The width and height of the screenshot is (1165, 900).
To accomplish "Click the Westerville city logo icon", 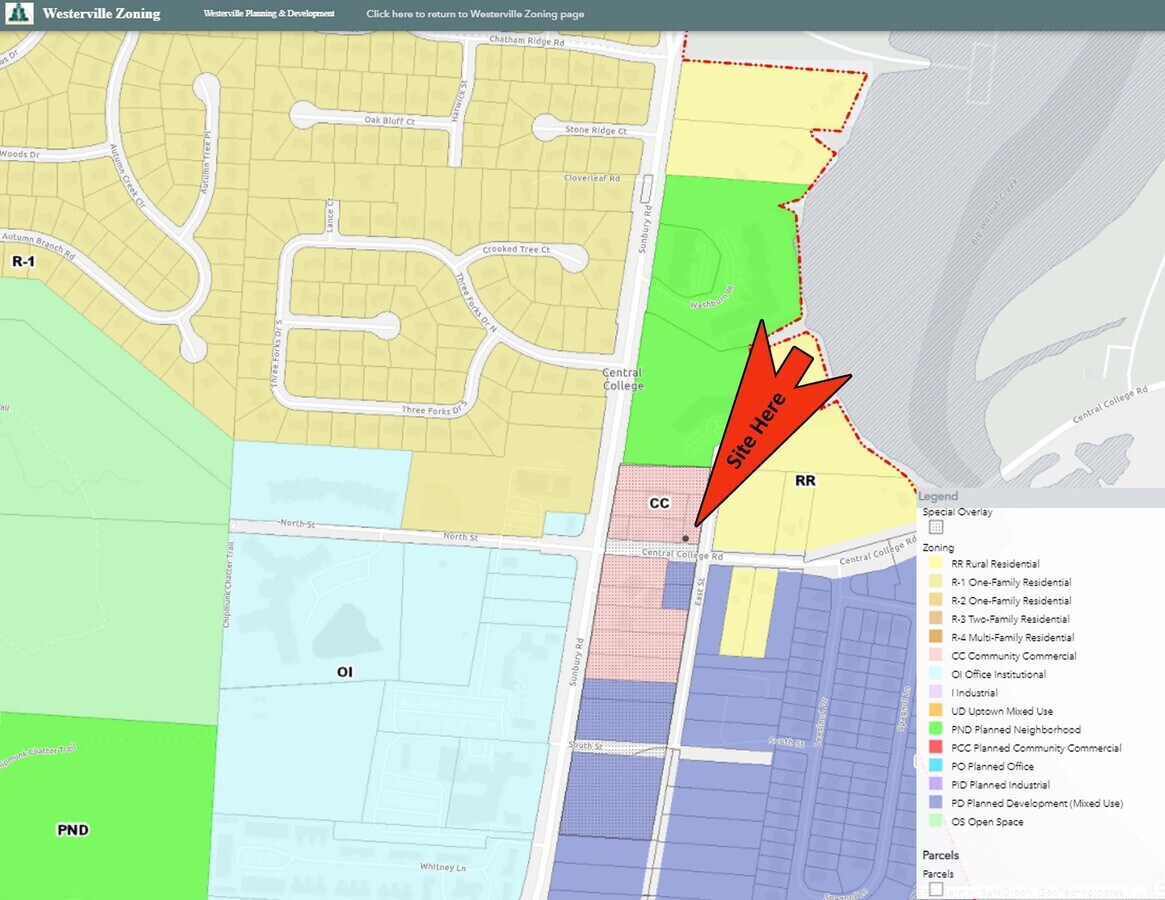I will (20, 14).
